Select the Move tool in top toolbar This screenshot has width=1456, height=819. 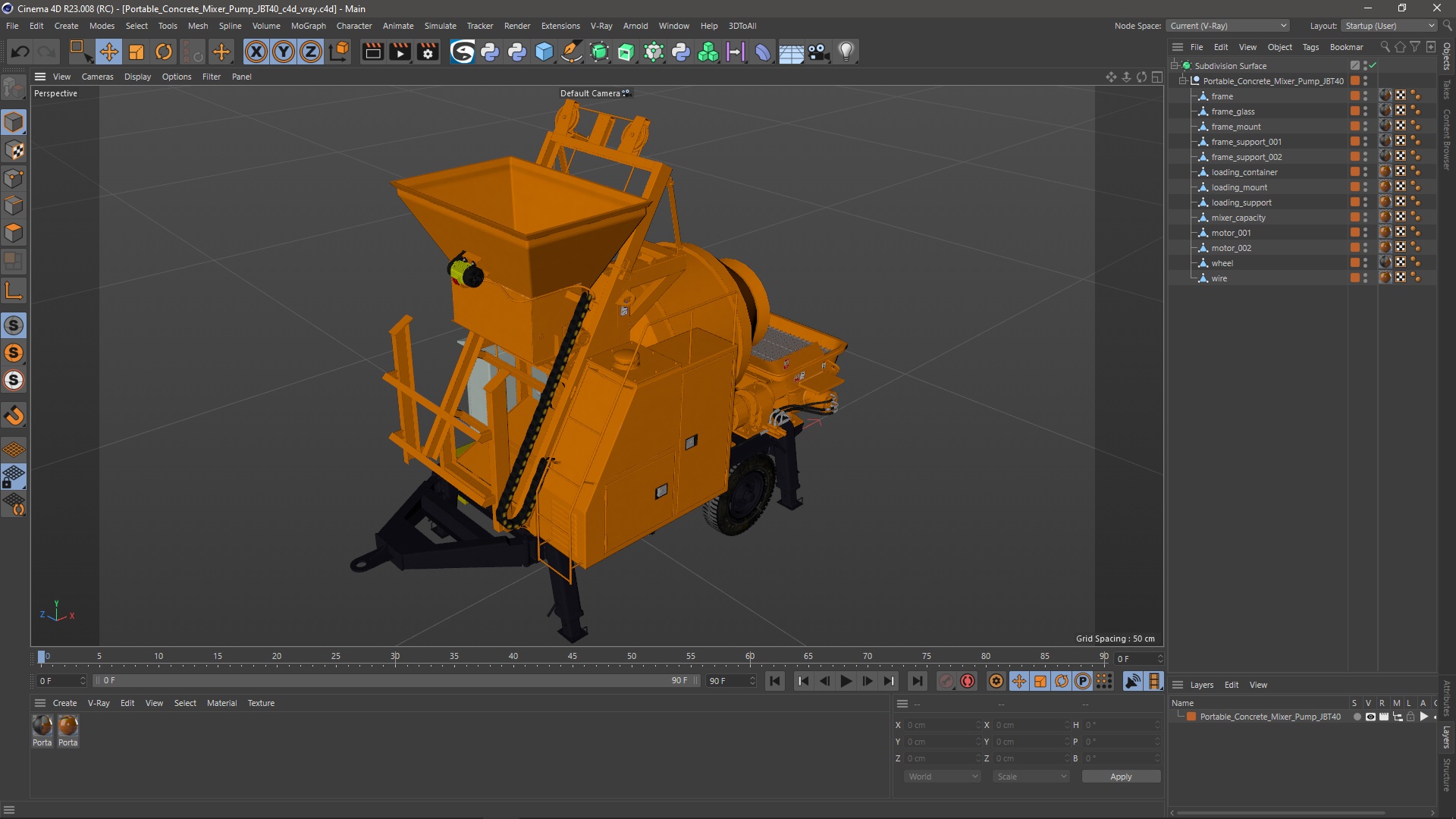tap(108, 52)
